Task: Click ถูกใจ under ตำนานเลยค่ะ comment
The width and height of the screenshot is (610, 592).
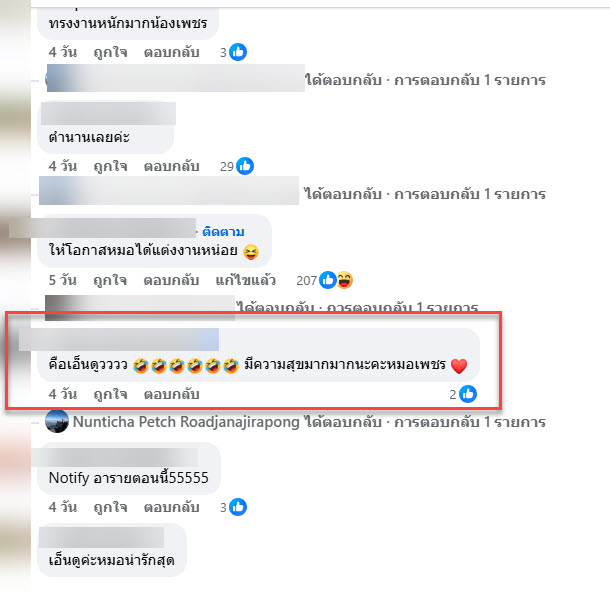Action: coord(110,166)
